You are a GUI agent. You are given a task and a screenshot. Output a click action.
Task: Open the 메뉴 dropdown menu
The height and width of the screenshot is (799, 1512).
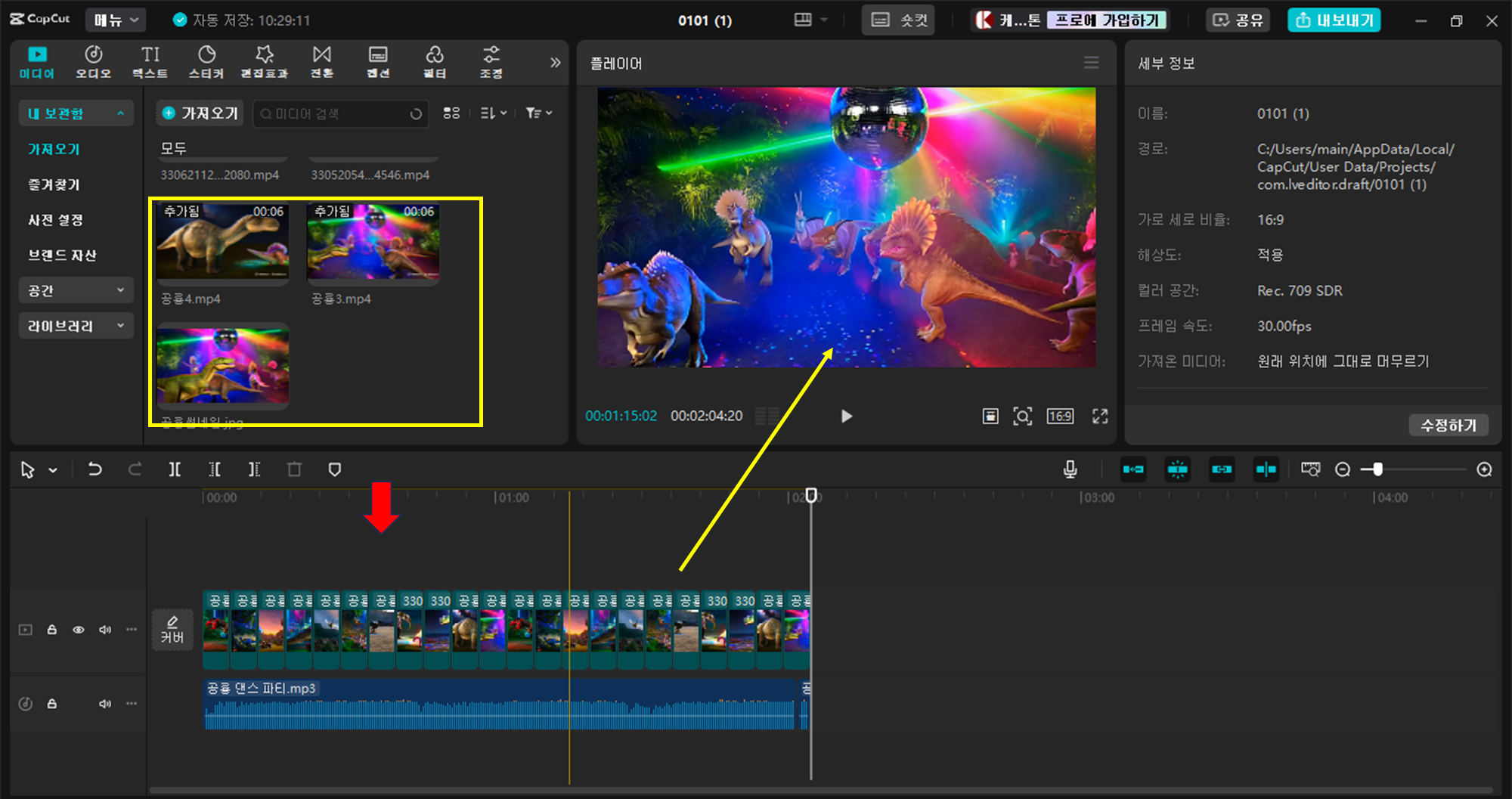coord(116,20)
